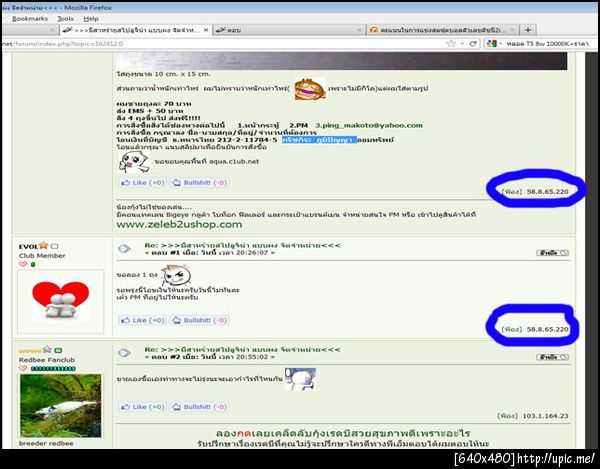Open the Google search engine dropdown
The height and width of the screenshot is (469, 600).
[x=492, y=44]
